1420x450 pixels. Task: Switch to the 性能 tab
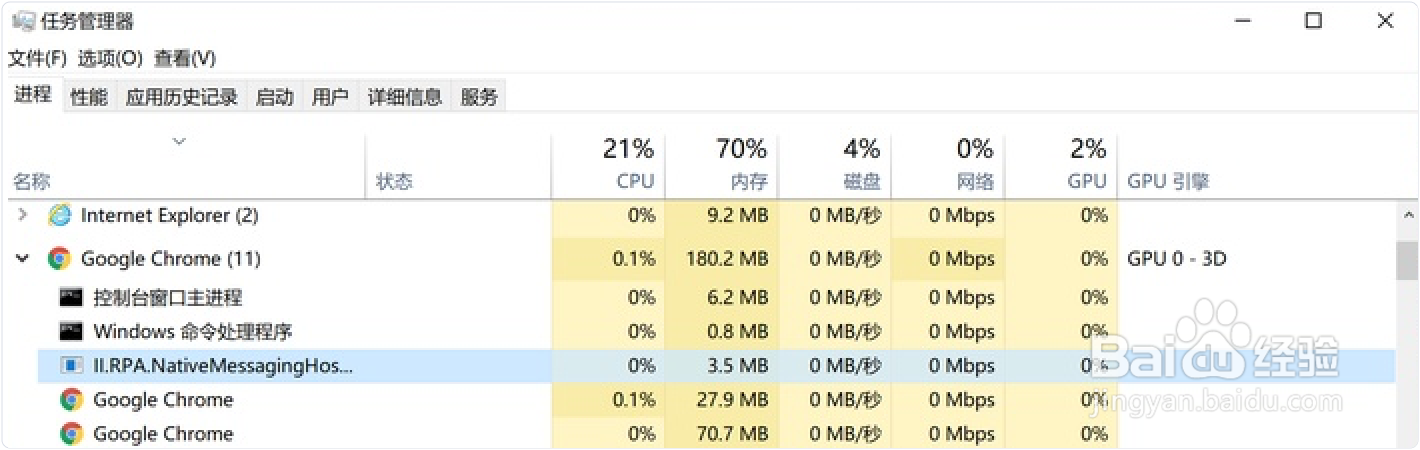[x=89, y=97]
